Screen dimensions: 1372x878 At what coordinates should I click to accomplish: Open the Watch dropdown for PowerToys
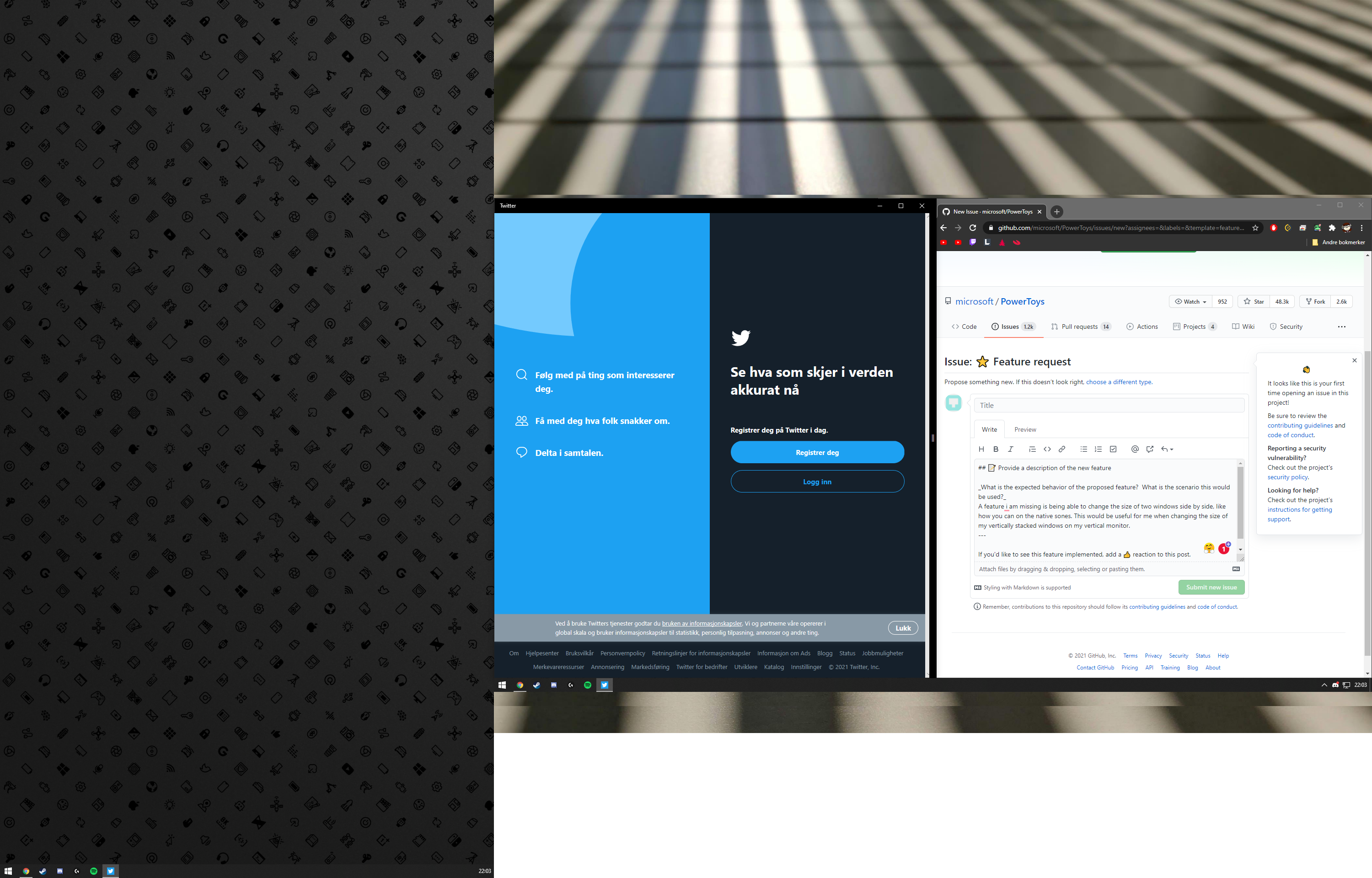1191,302
